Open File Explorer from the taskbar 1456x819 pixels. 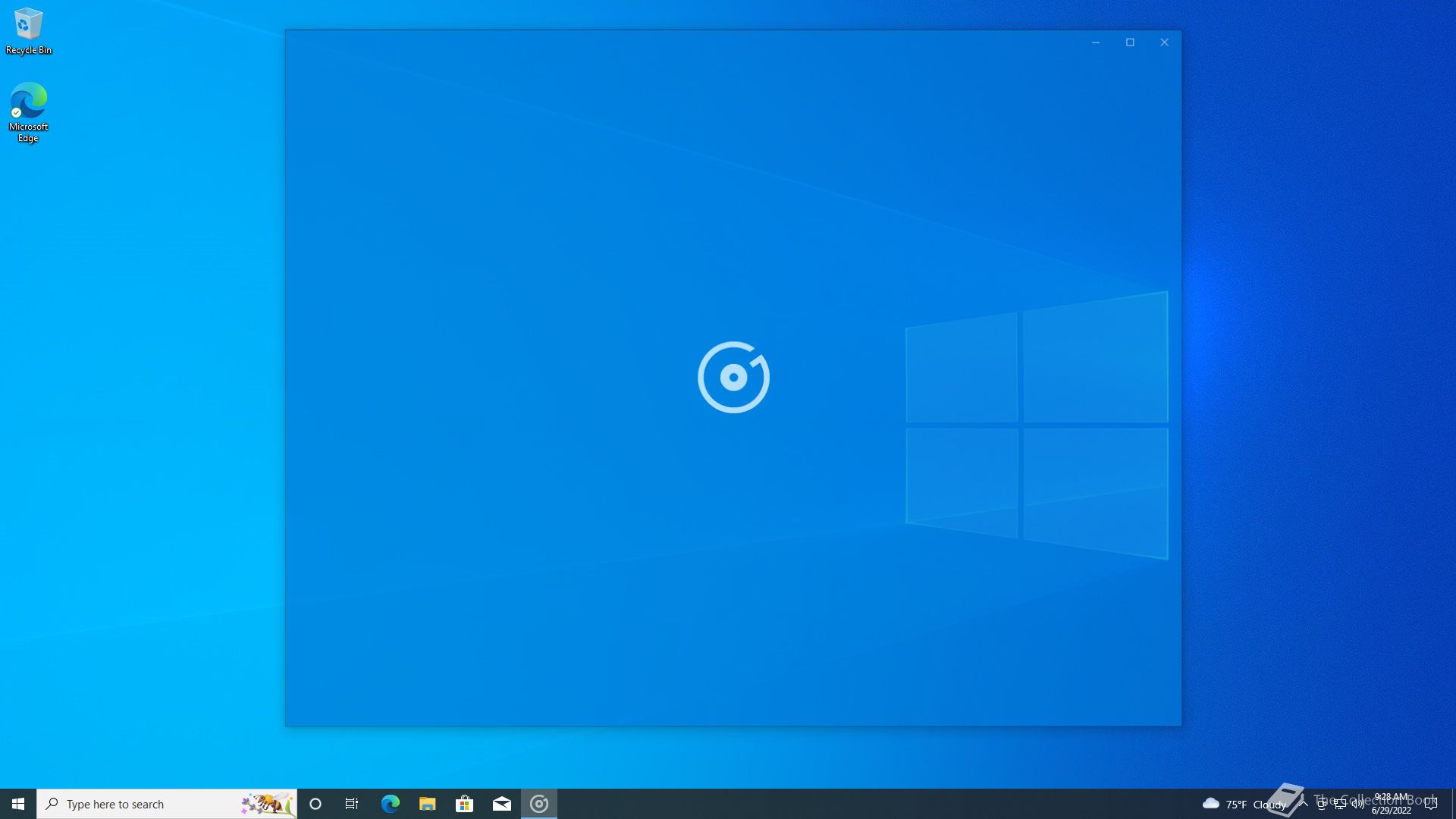point(427,804)
